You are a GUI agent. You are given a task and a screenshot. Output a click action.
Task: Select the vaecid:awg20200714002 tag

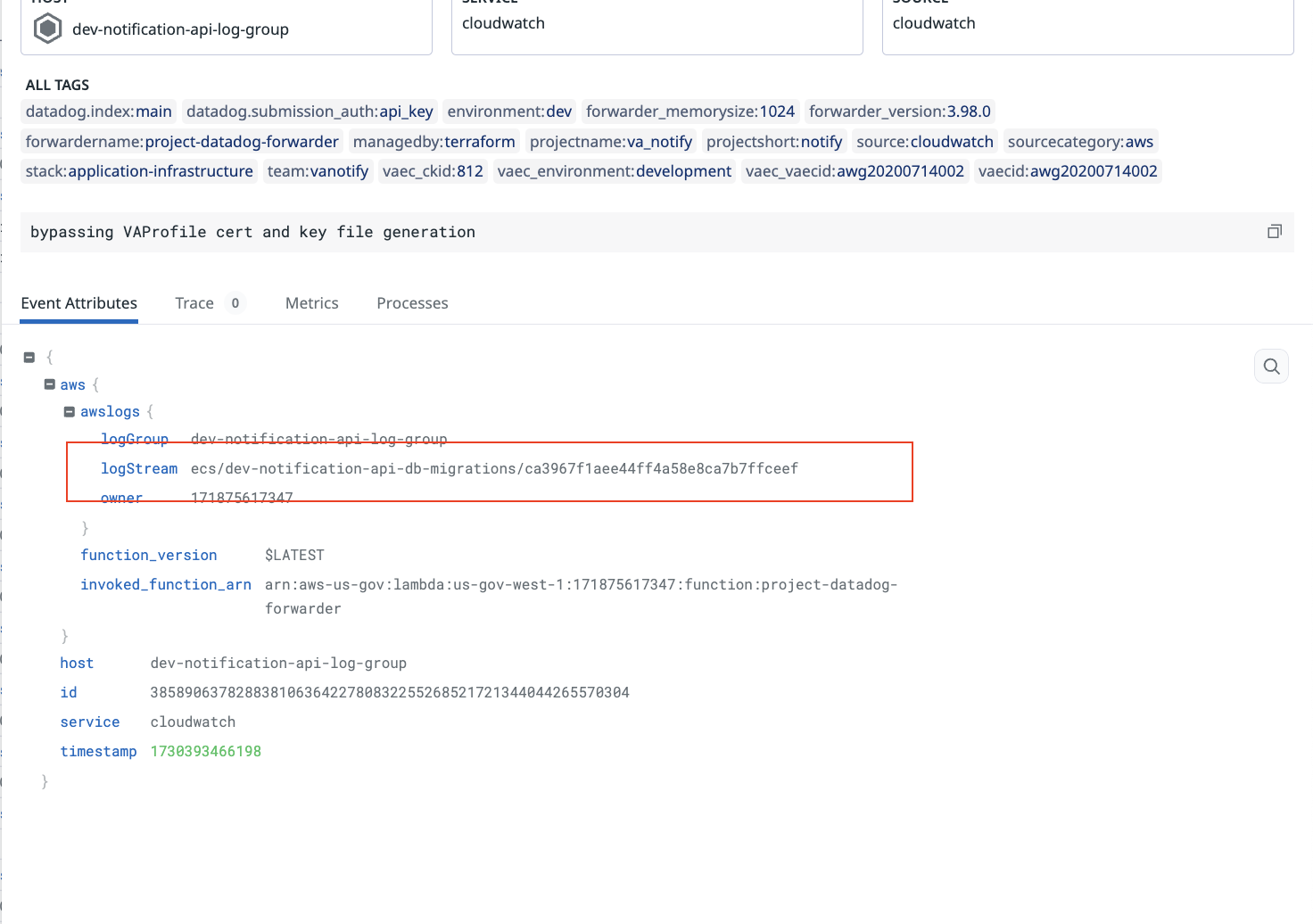1068,171
